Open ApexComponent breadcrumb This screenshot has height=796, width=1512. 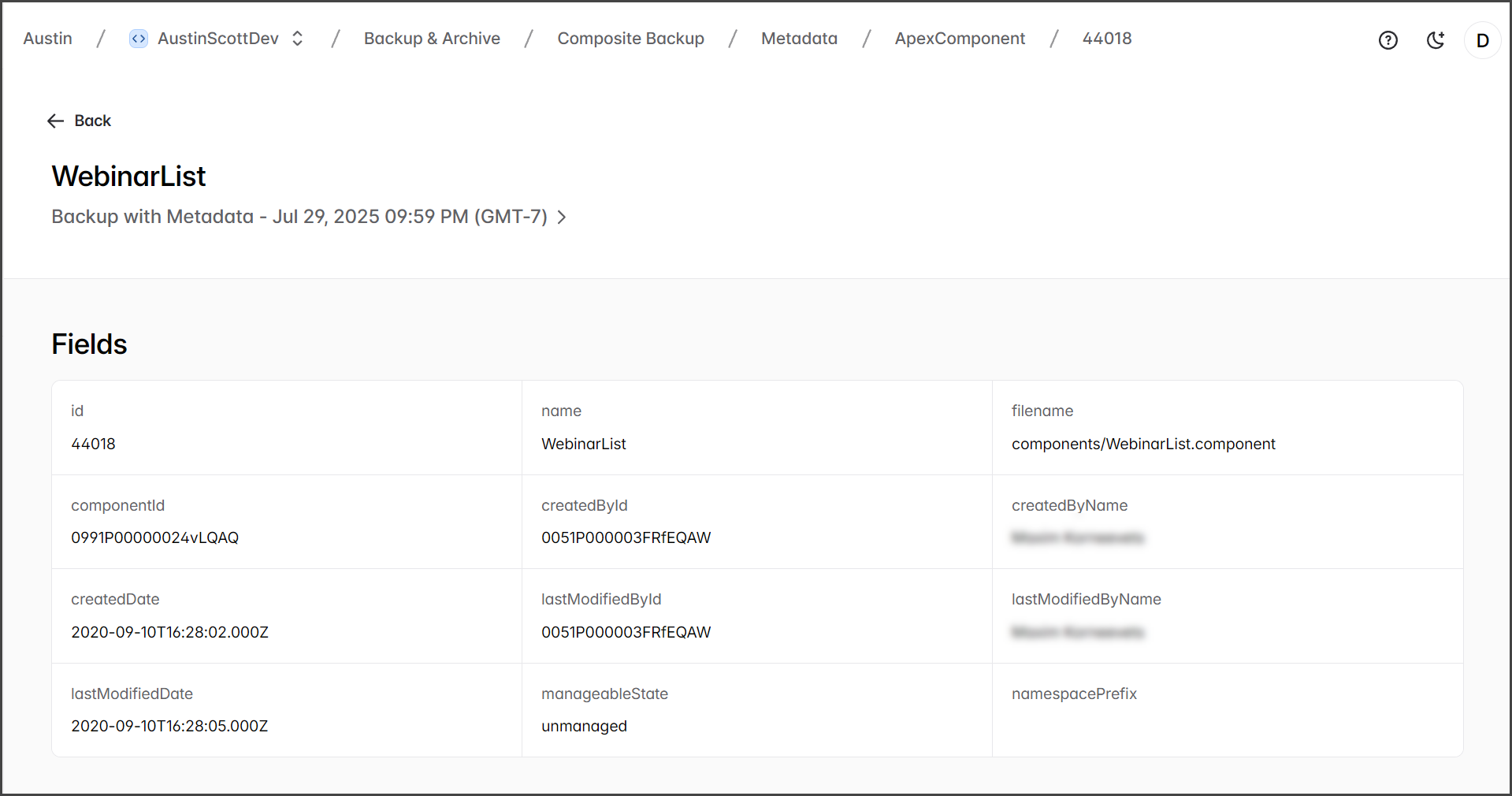click(x=960, y=39)
